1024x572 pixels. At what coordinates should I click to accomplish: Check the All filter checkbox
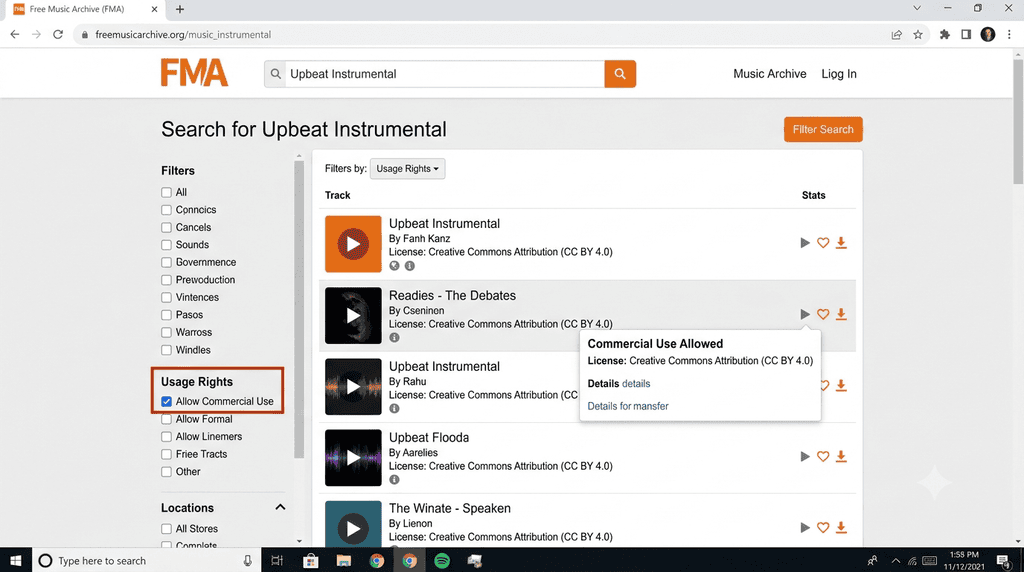click(x=167, y=193)
